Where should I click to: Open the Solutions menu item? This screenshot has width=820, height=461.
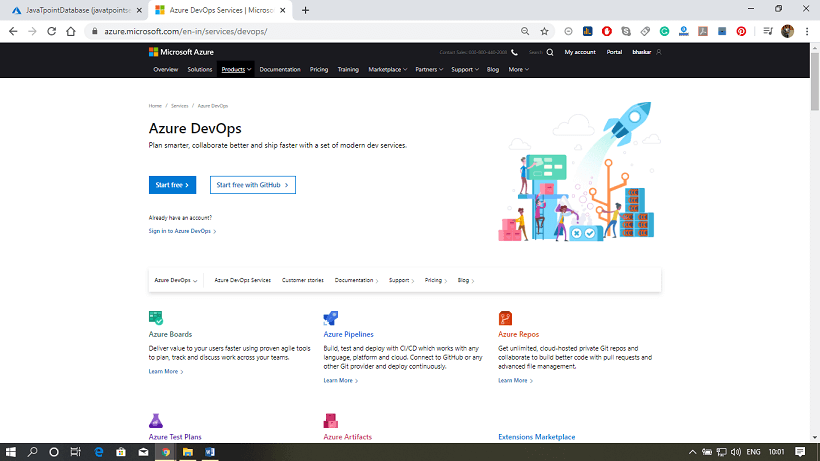pyautogui.click(x=200, y=70)
